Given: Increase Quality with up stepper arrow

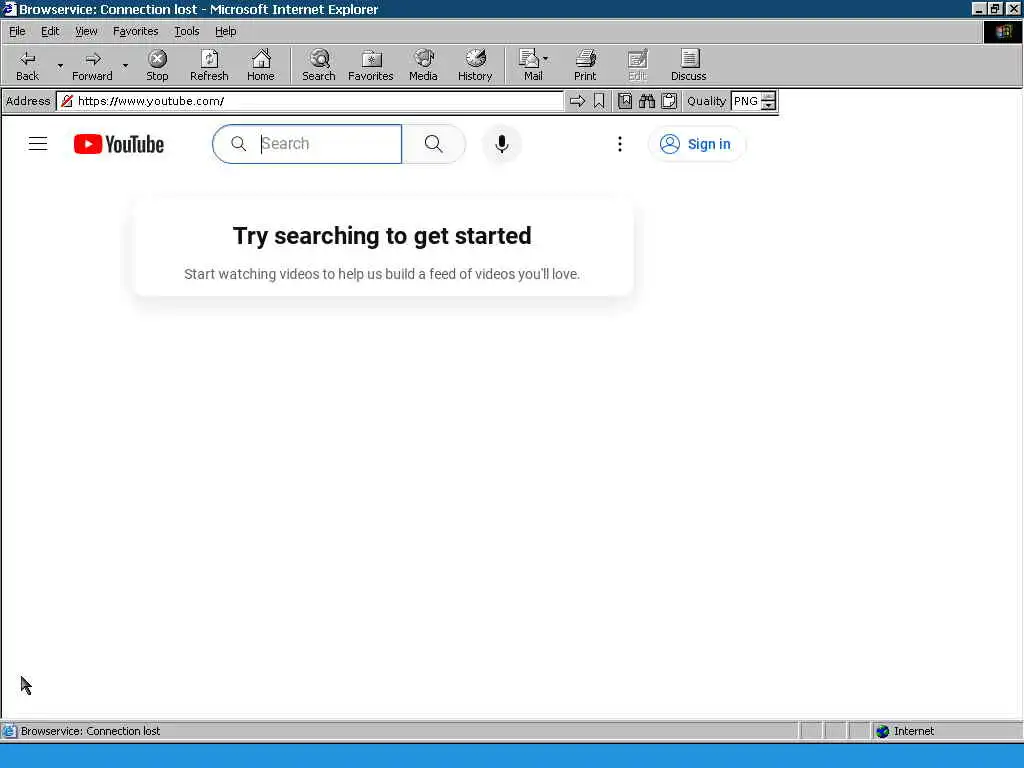Looking at the screenshot, I should (x=769, y=97).
